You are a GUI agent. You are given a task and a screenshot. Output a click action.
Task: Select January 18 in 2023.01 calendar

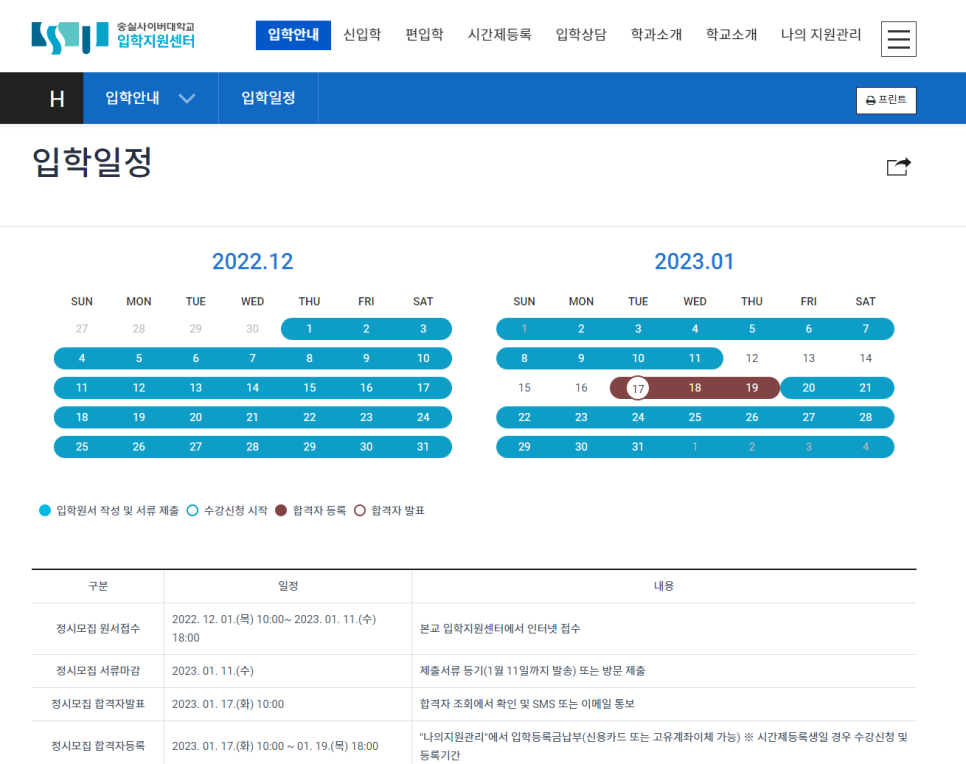click(x=695, y=388)
